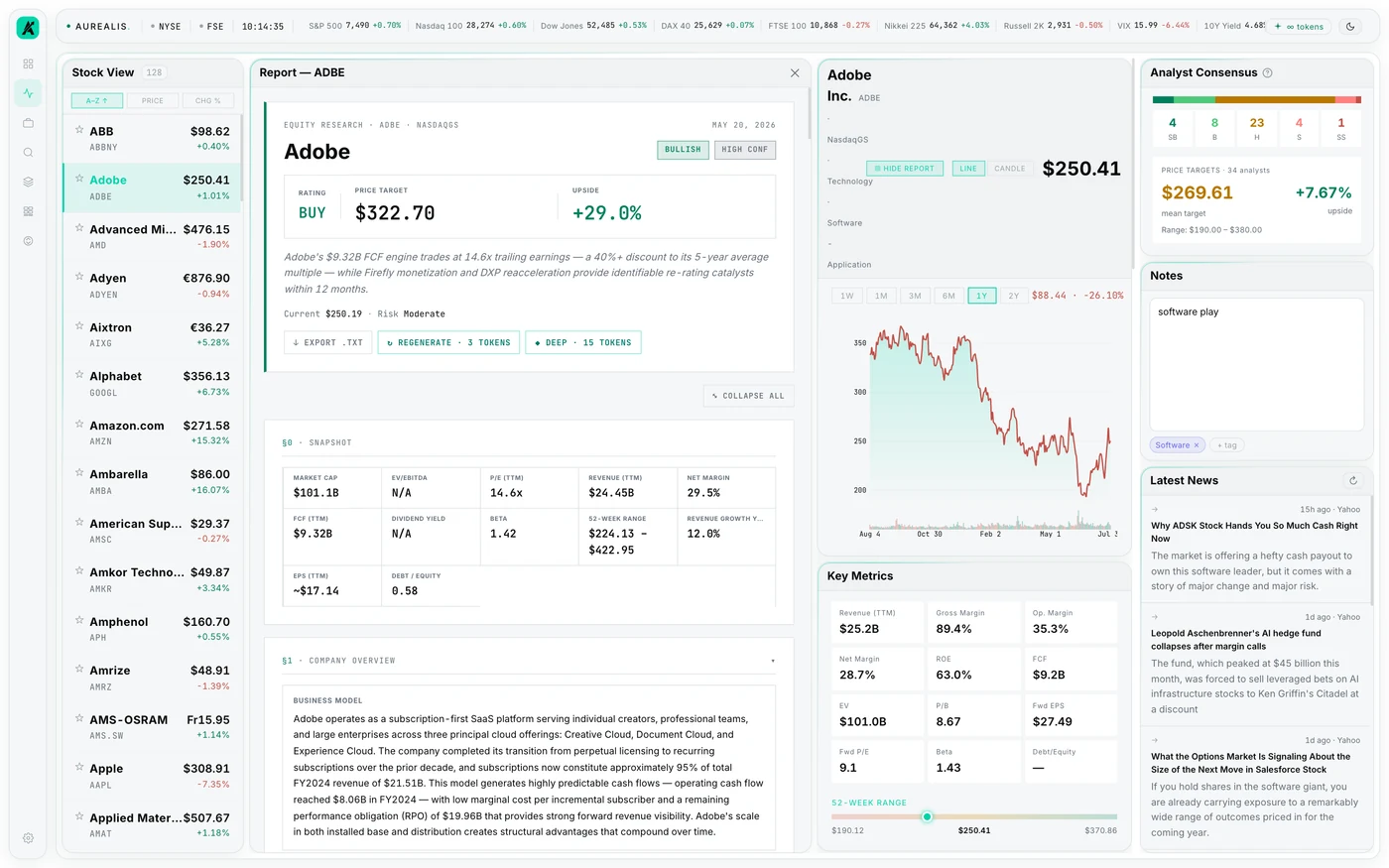Collapse all report sections
The width and height of the screenshot is (1389, 868).
coord(749,396)
